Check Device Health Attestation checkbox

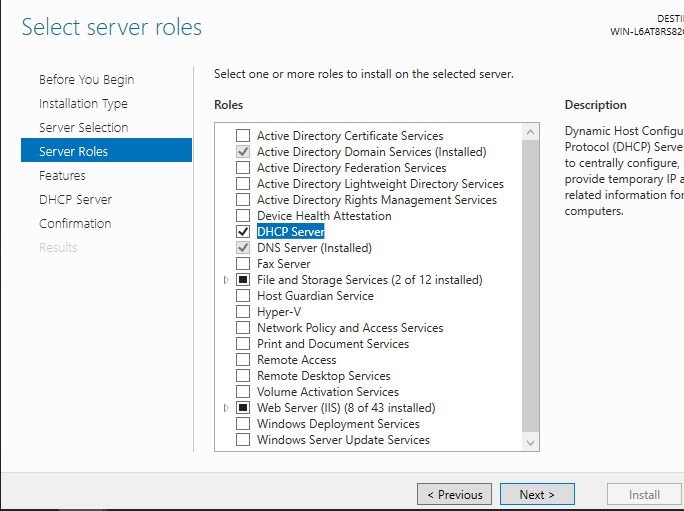tap(243, 216)
